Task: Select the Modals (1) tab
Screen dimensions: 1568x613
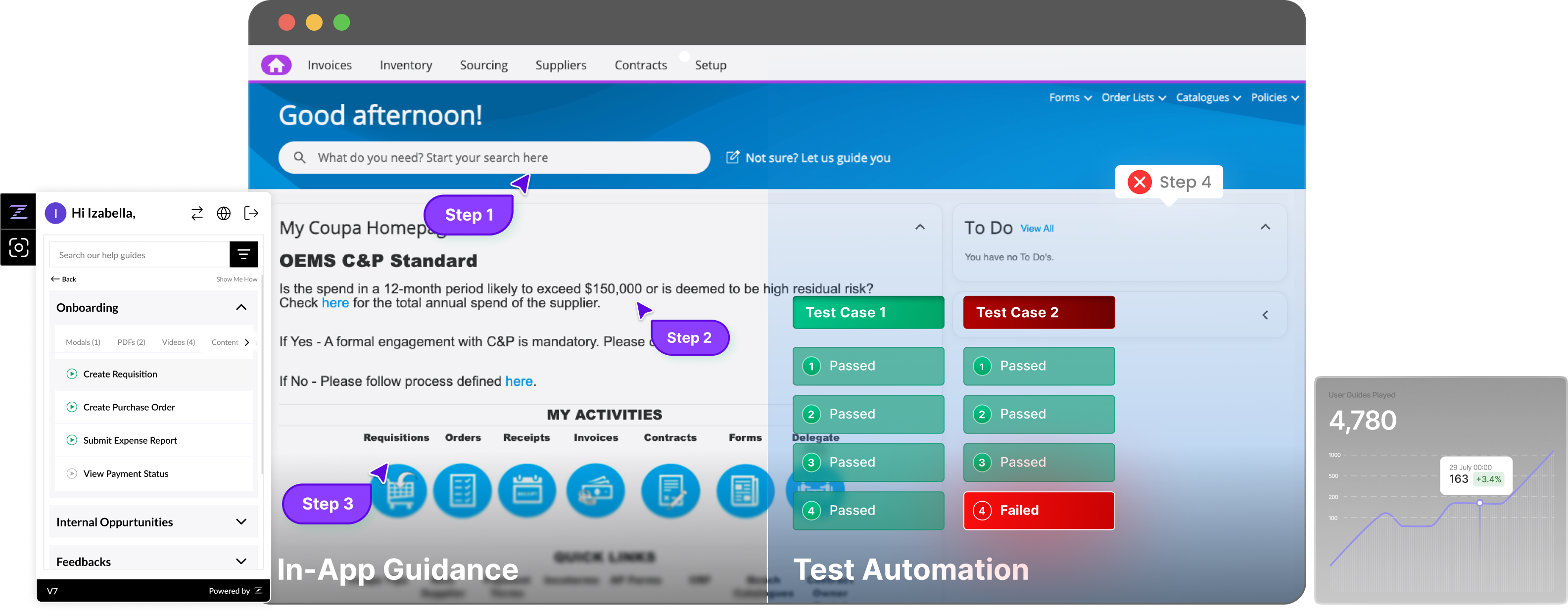Action: [83, 342]
